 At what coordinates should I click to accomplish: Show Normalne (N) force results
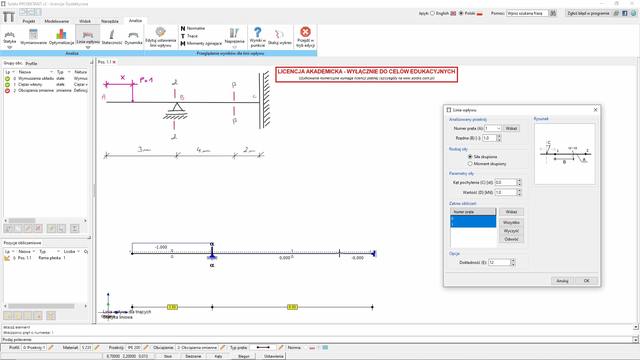(193, 29)
